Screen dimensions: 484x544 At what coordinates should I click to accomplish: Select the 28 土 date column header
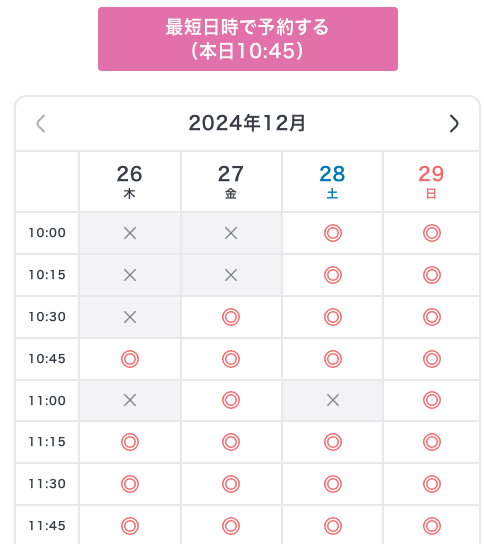[x=332, y=181]
